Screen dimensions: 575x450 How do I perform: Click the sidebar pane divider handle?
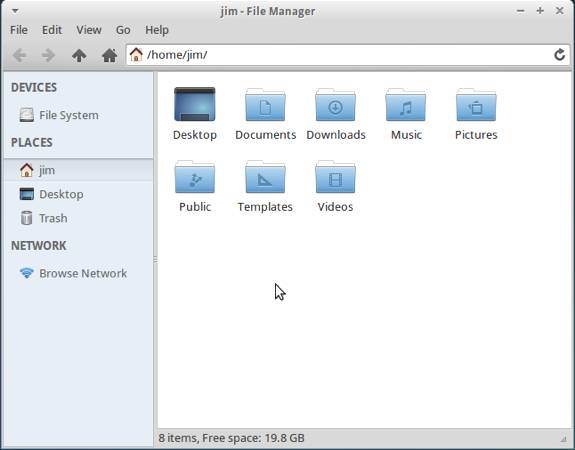155,260
